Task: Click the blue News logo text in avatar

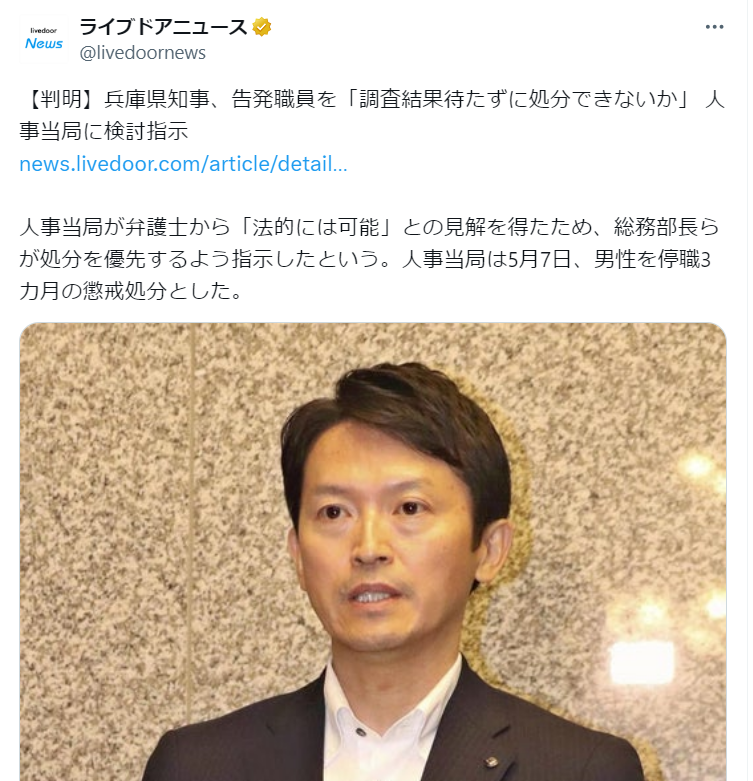Action: 44,44
